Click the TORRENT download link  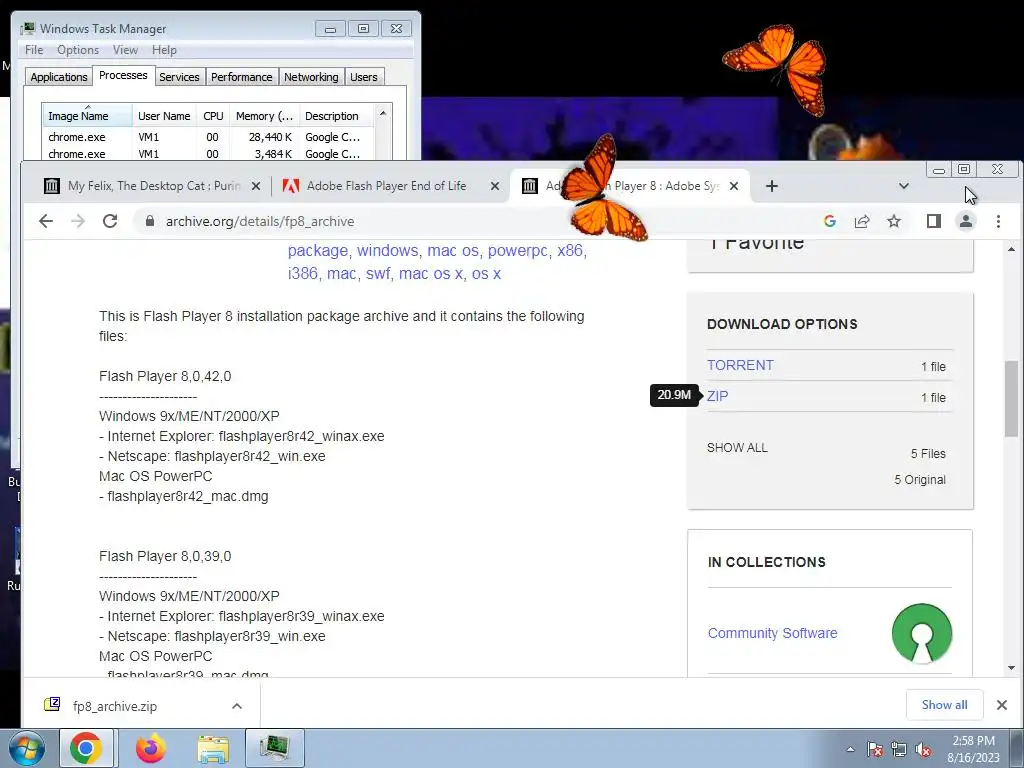740,365
